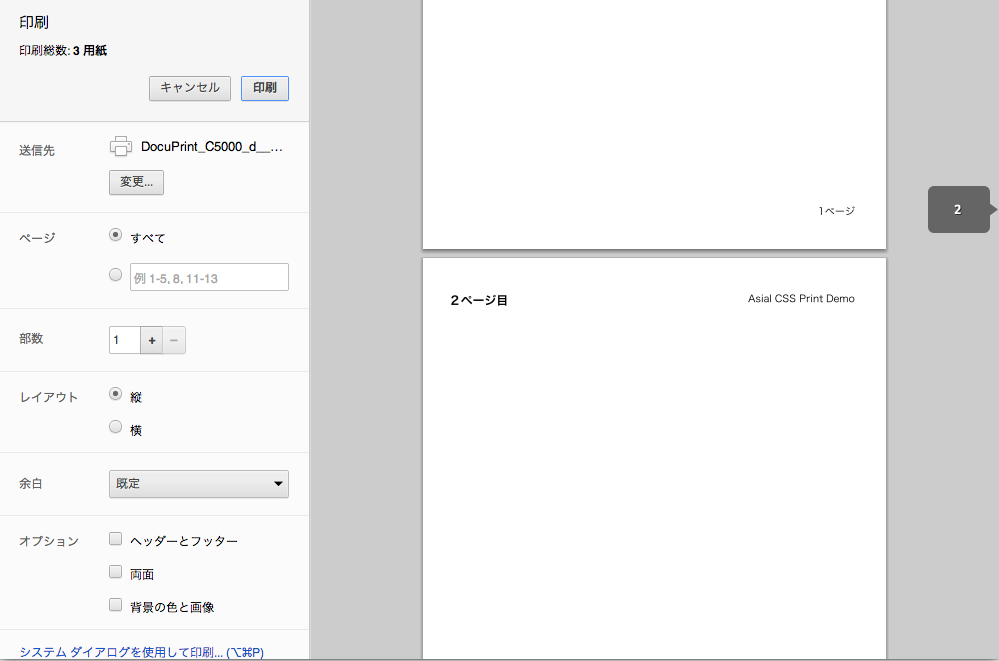Click the page 1 preview sheet
The image size is (999, 661).
point(654,120)
